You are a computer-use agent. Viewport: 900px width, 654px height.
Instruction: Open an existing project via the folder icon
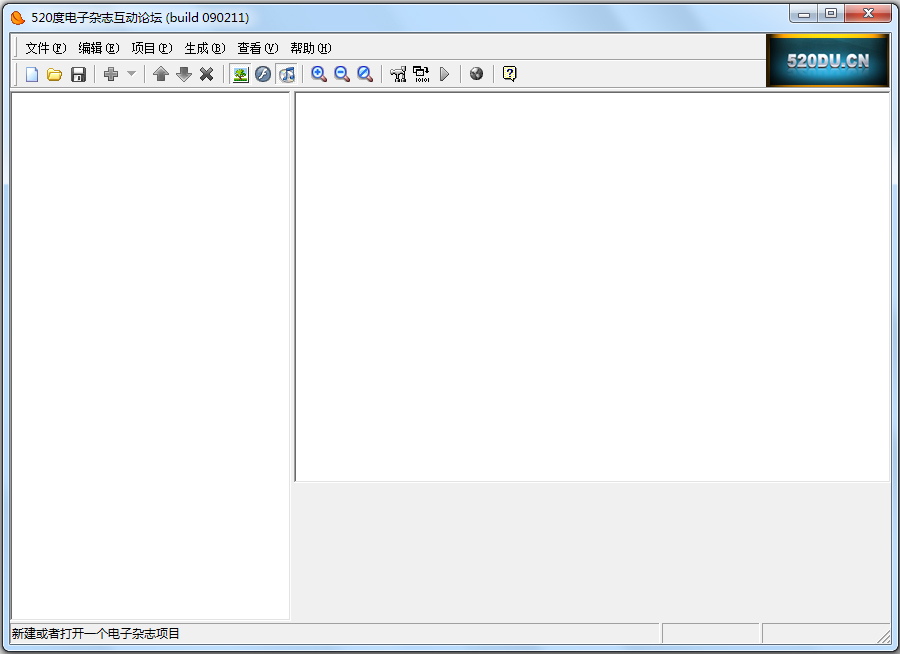pos(55,74)
